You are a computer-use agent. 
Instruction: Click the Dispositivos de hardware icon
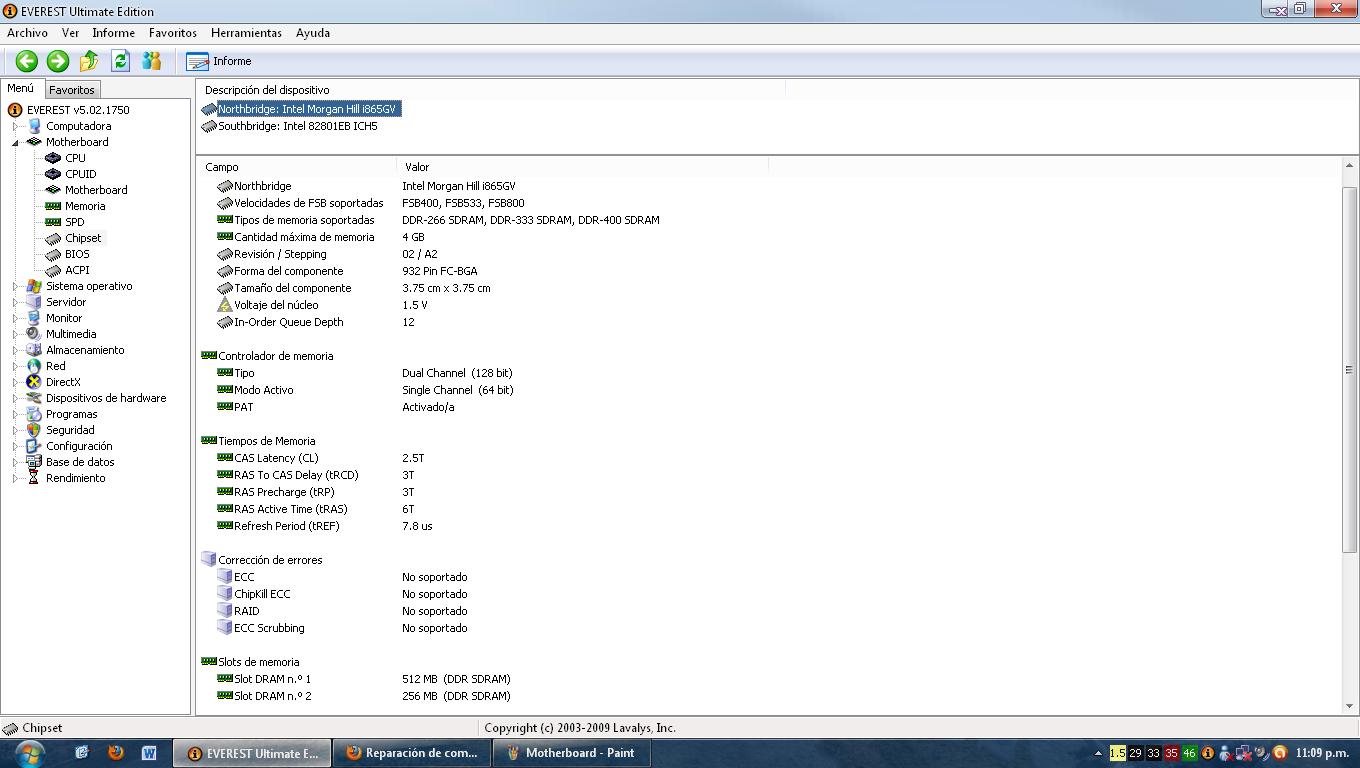click(34, 398)
